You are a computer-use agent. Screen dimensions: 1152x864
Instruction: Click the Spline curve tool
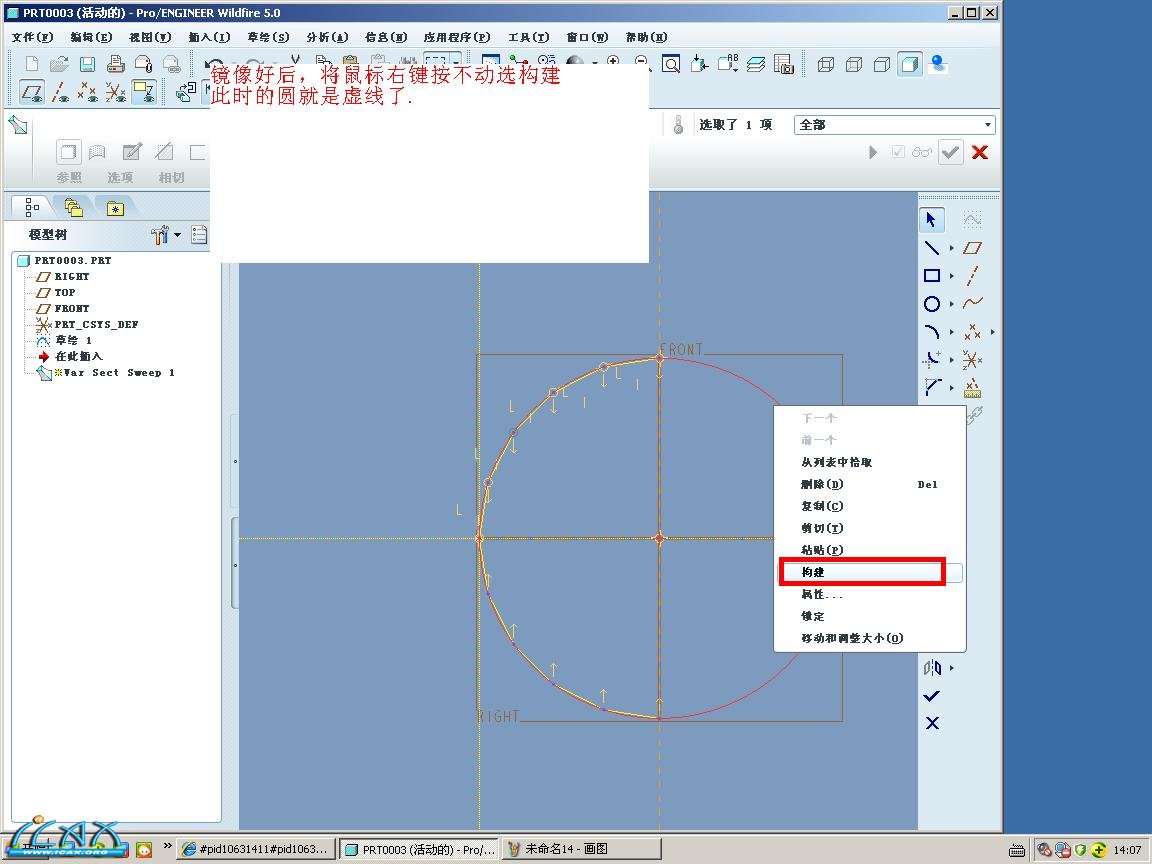pyautogui.click(x=972, y=303)
